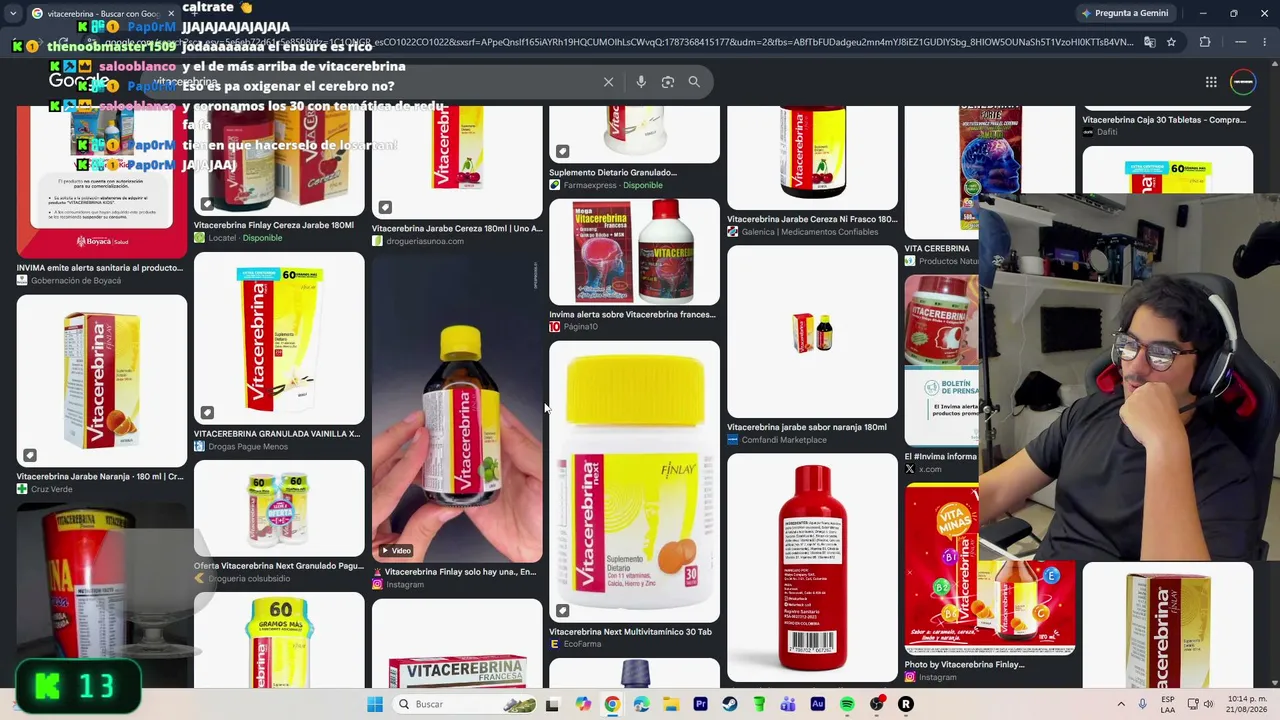Select Vitacerebrina Jarabe Naranja 180 ml image

point(102,380)
